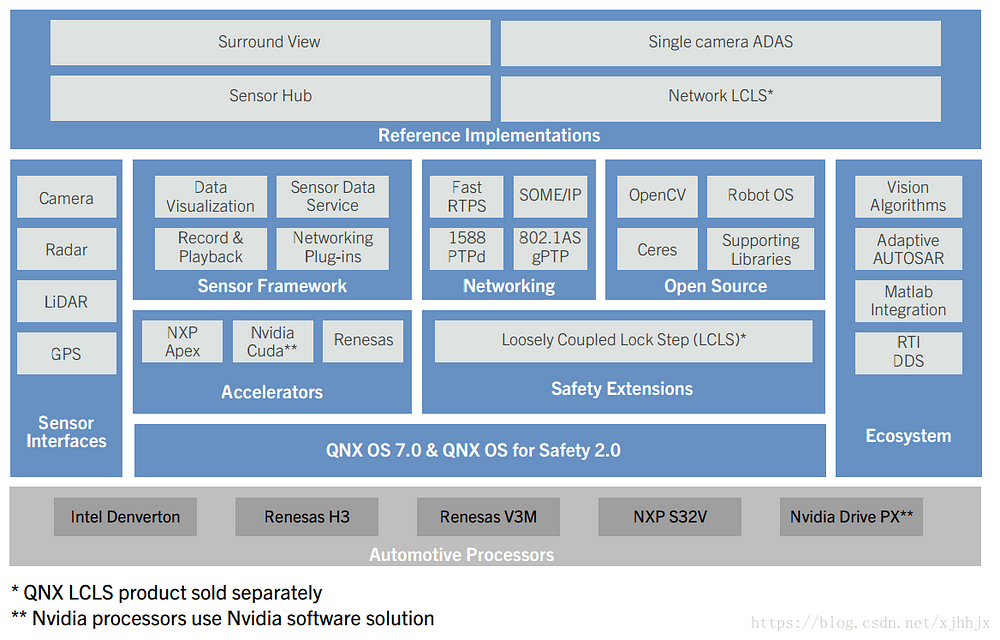Select the Single camera ADAS box
The image size is (1000, 640).
coord(721,42)
